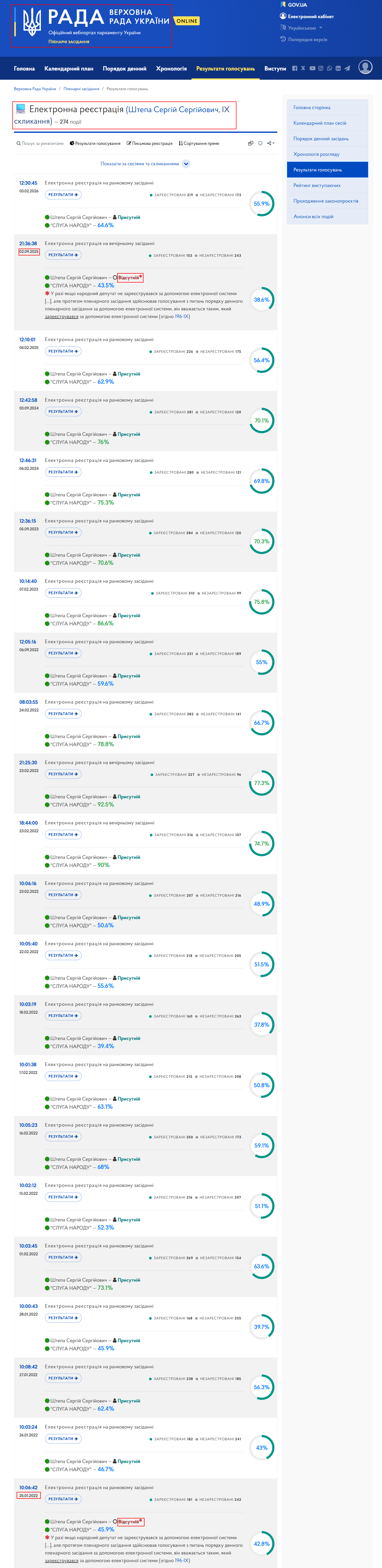Open sidebar Анонси всіх подій
This screenshot has width=382, height=1568.
click(x=327, y=217)
